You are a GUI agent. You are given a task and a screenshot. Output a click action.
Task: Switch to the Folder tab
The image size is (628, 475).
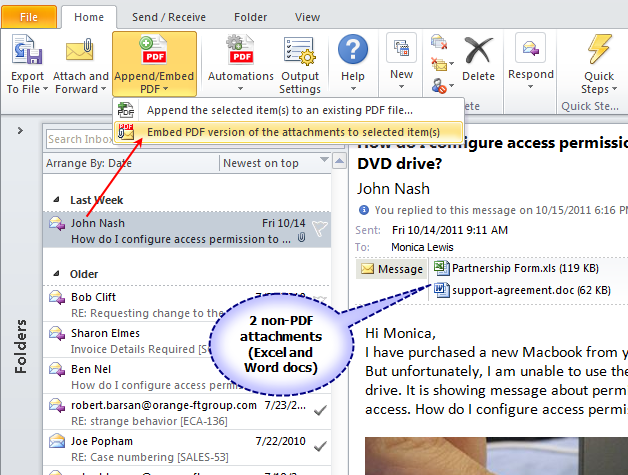(x=250, y=17)
